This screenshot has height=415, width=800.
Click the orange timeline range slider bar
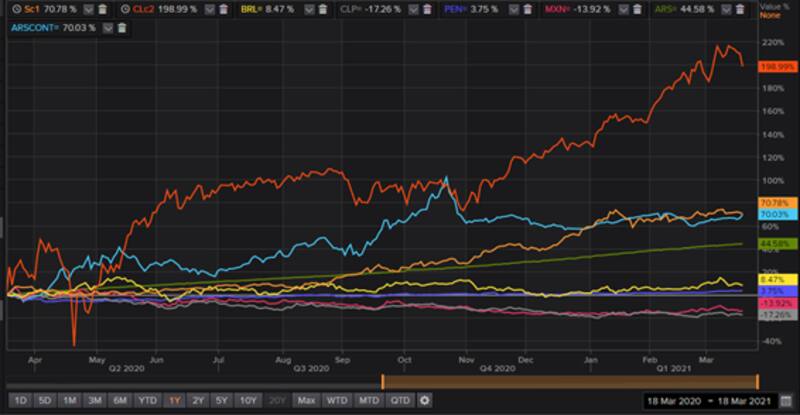570,382
